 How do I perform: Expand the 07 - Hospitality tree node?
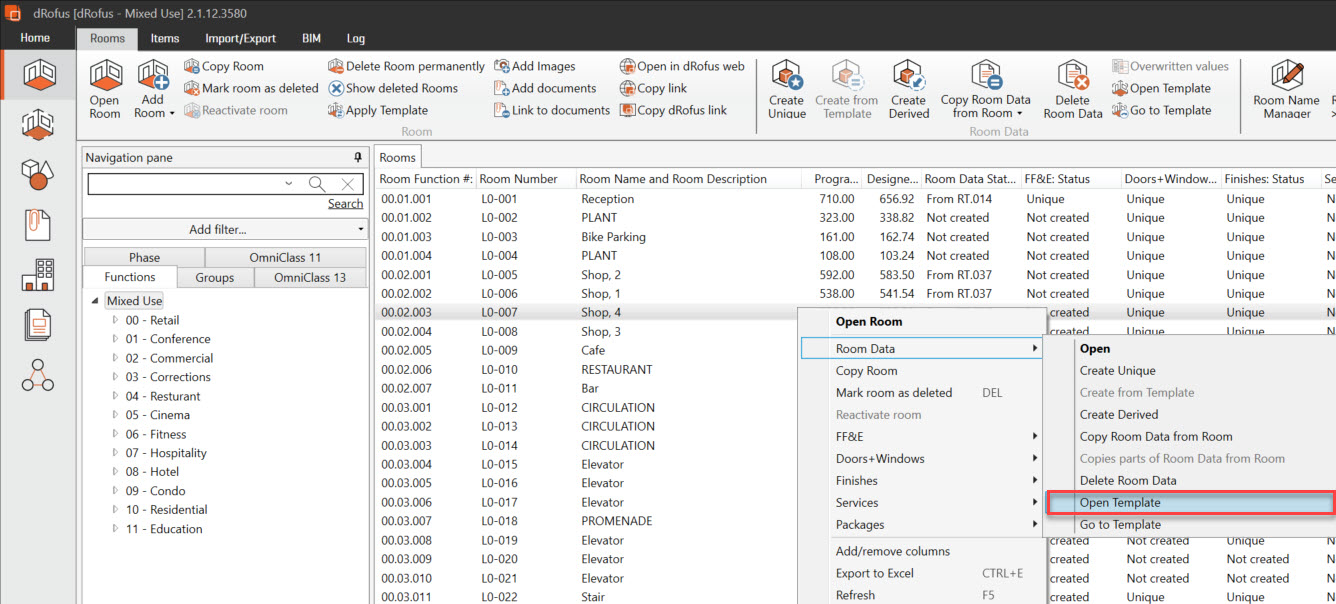[115, 453]
